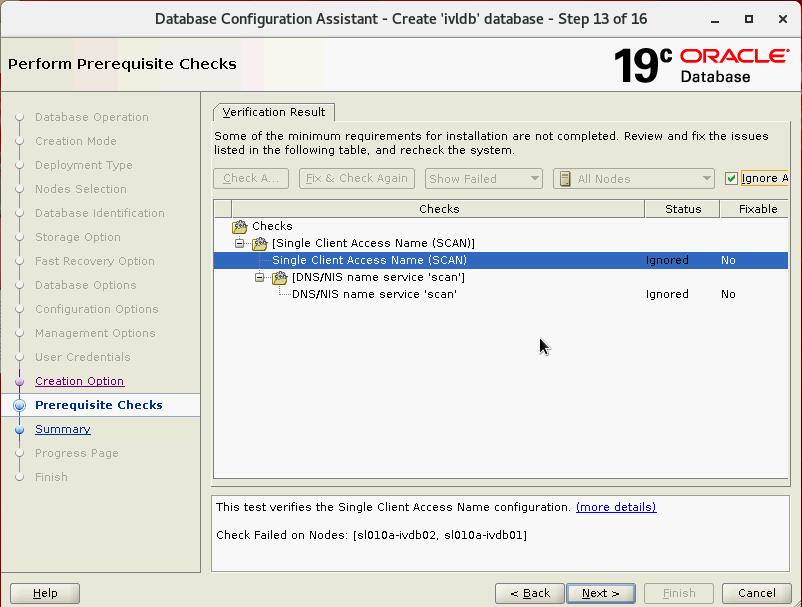Click the nodes icon in All Nodes dropdown
Screen dimensions: 802x607
tap(566, 178)
